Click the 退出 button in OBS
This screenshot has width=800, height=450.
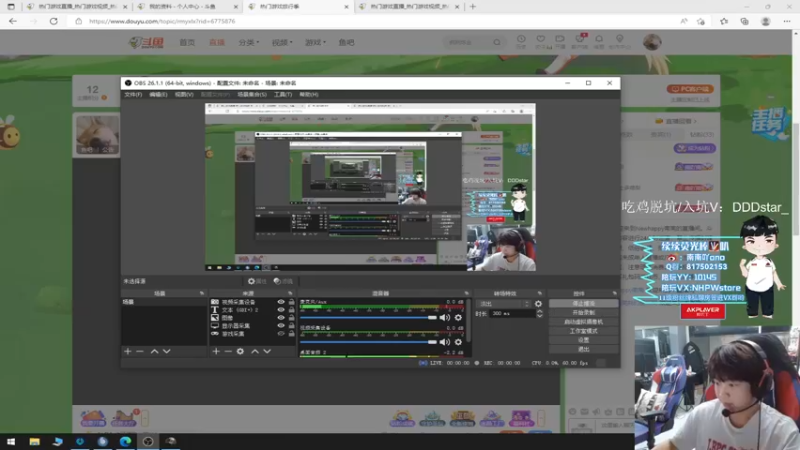coord(583,349)
